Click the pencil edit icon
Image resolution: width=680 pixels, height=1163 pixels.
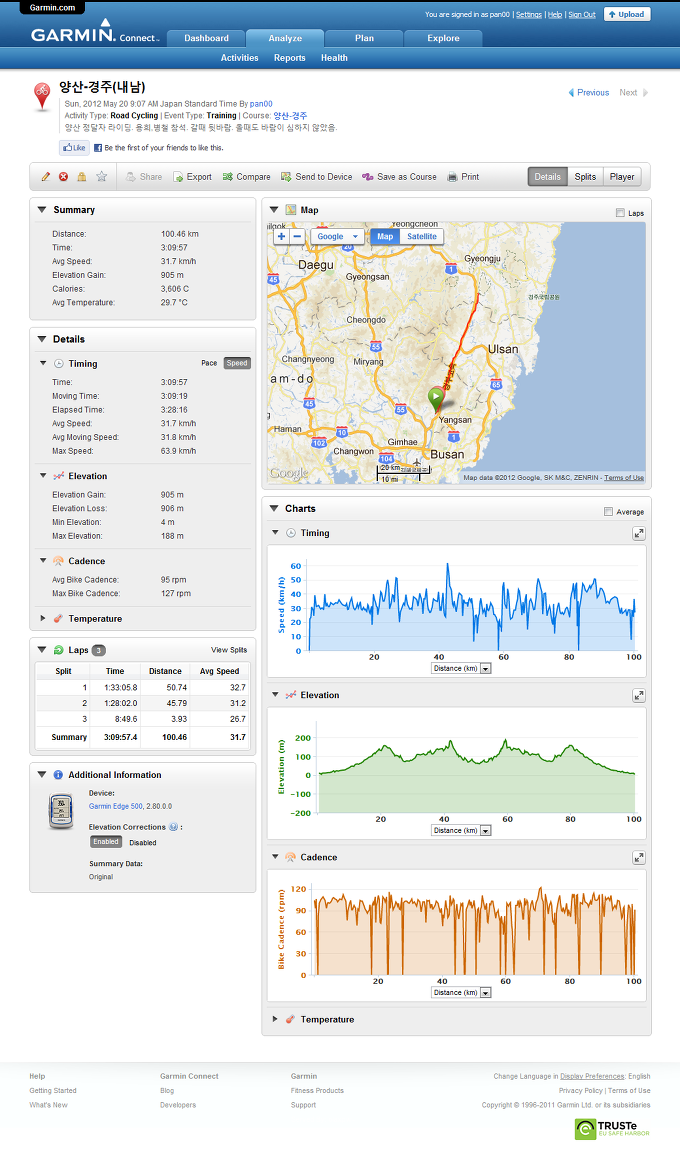tap(45, 177)
